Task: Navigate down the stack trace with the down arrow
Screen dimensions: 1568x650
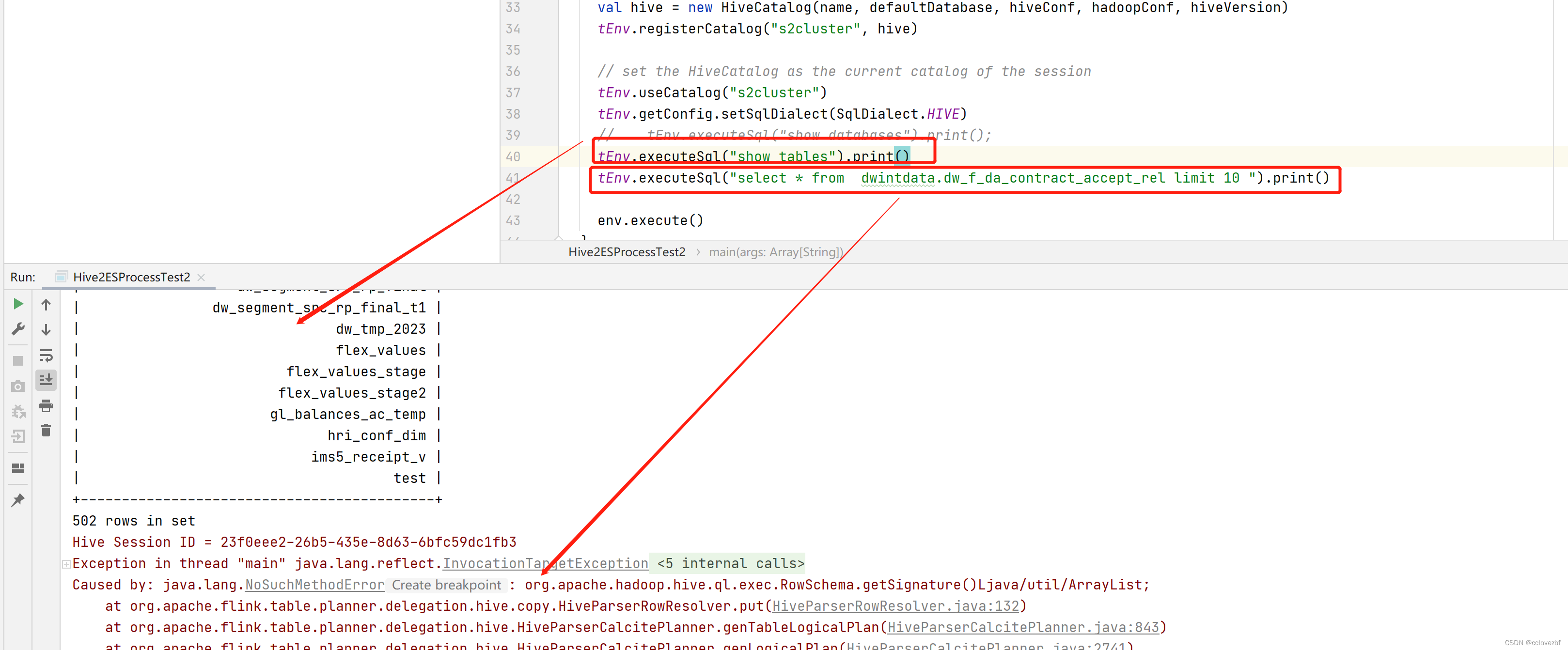Action: (46, 329)
